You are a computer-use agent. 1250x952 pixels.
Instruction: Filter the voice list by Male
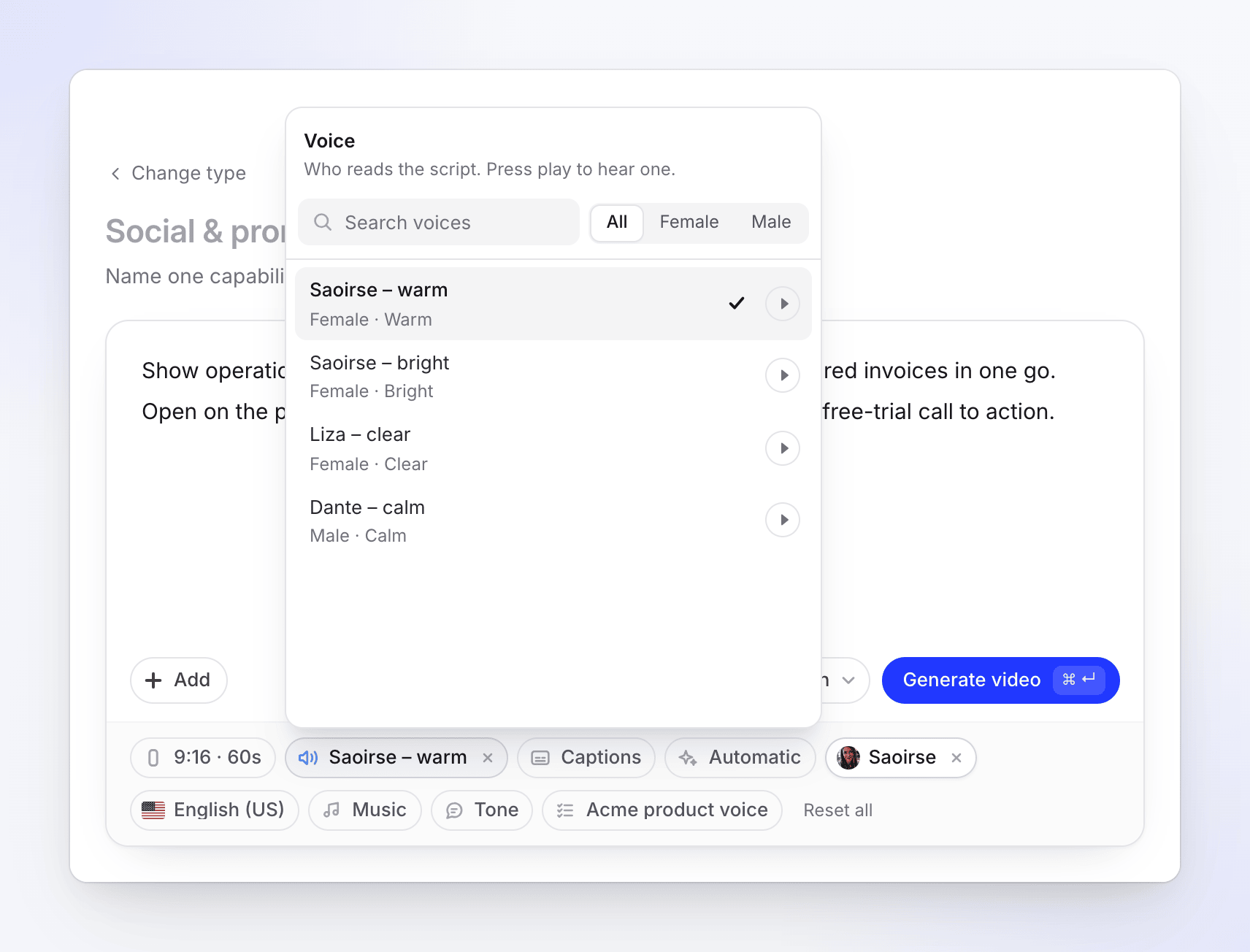click(x=771, y=222)
